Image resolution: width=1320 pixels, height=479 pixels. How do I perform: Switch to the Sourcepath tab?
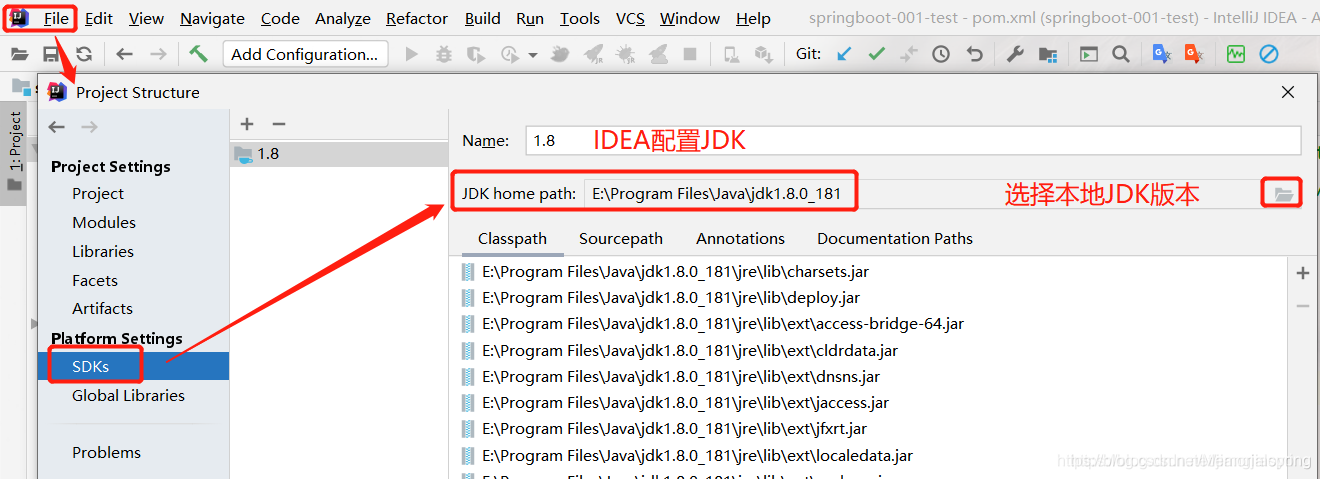[x=621, y=238]
